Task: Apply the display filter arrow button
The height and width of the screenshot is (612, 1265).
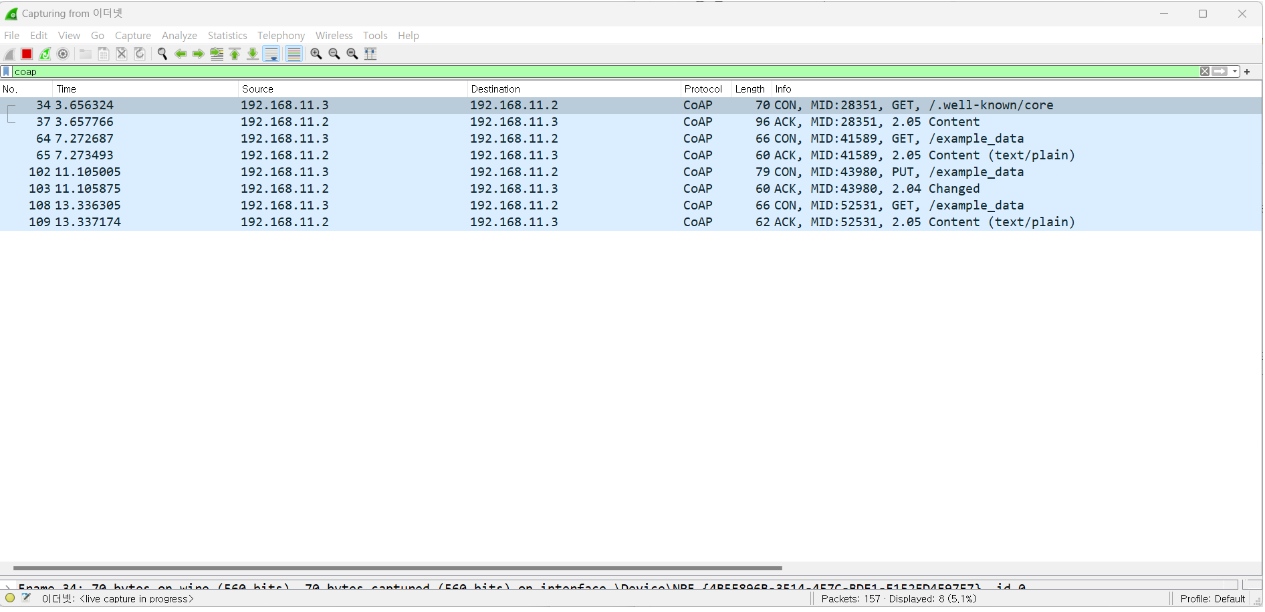Action: pos(1219,72)
